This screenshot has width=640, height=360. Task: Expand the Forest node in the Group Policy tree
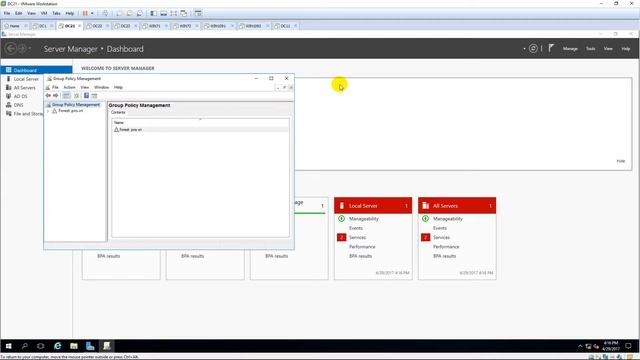click(x=48, y=111)
